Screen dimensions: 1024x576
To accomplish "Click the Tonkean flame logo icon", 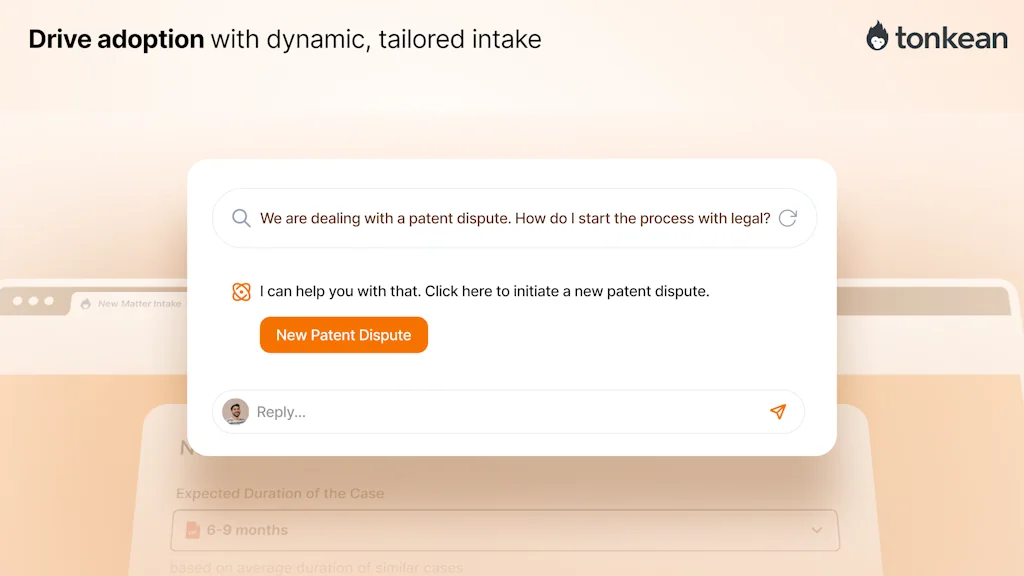I will [877, 37].
